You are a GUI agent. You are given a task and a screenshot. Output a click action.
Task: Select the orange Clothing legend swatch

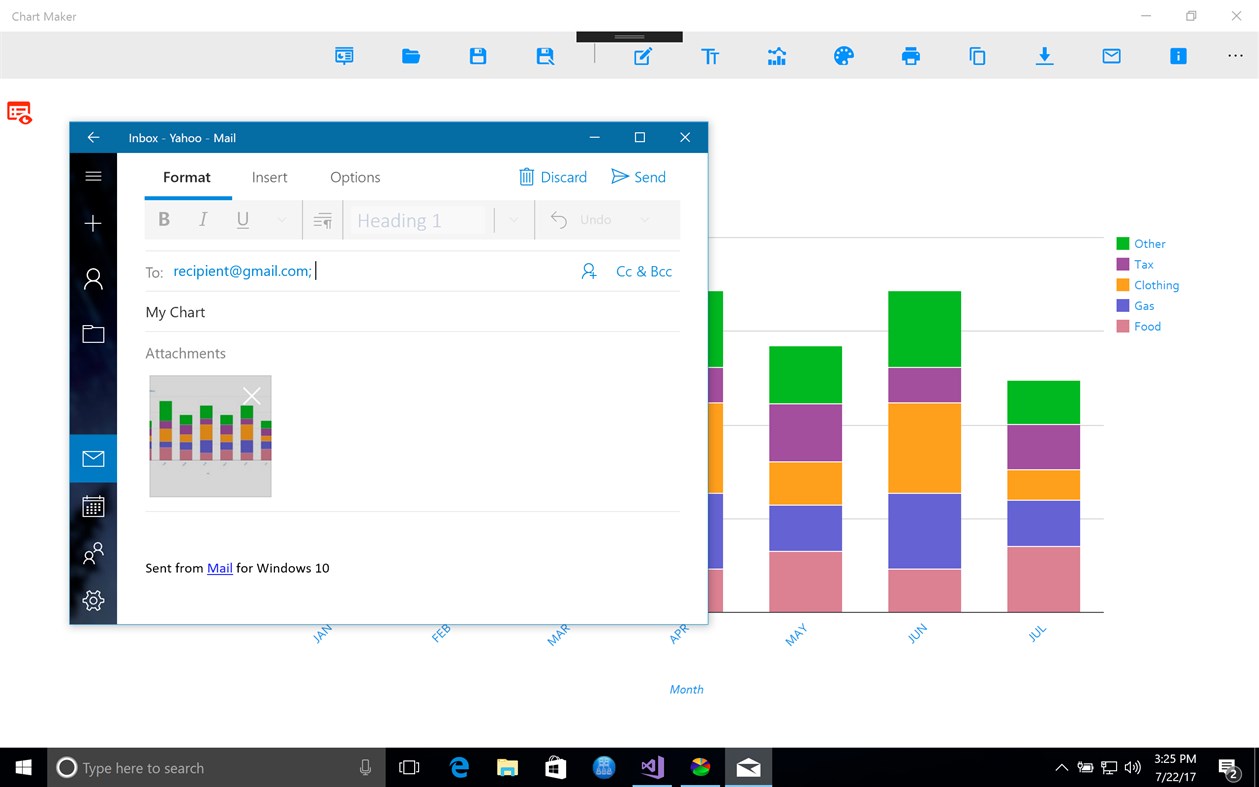click(x=1122, y=285)
